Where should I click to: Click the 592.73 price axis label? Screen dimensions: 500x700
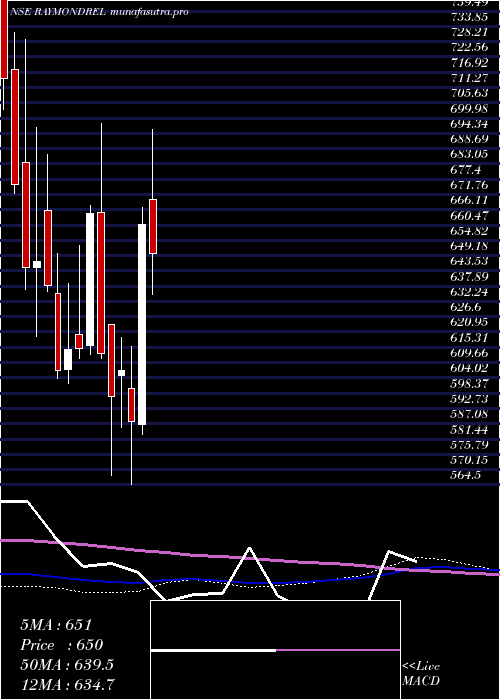point(470,399)
